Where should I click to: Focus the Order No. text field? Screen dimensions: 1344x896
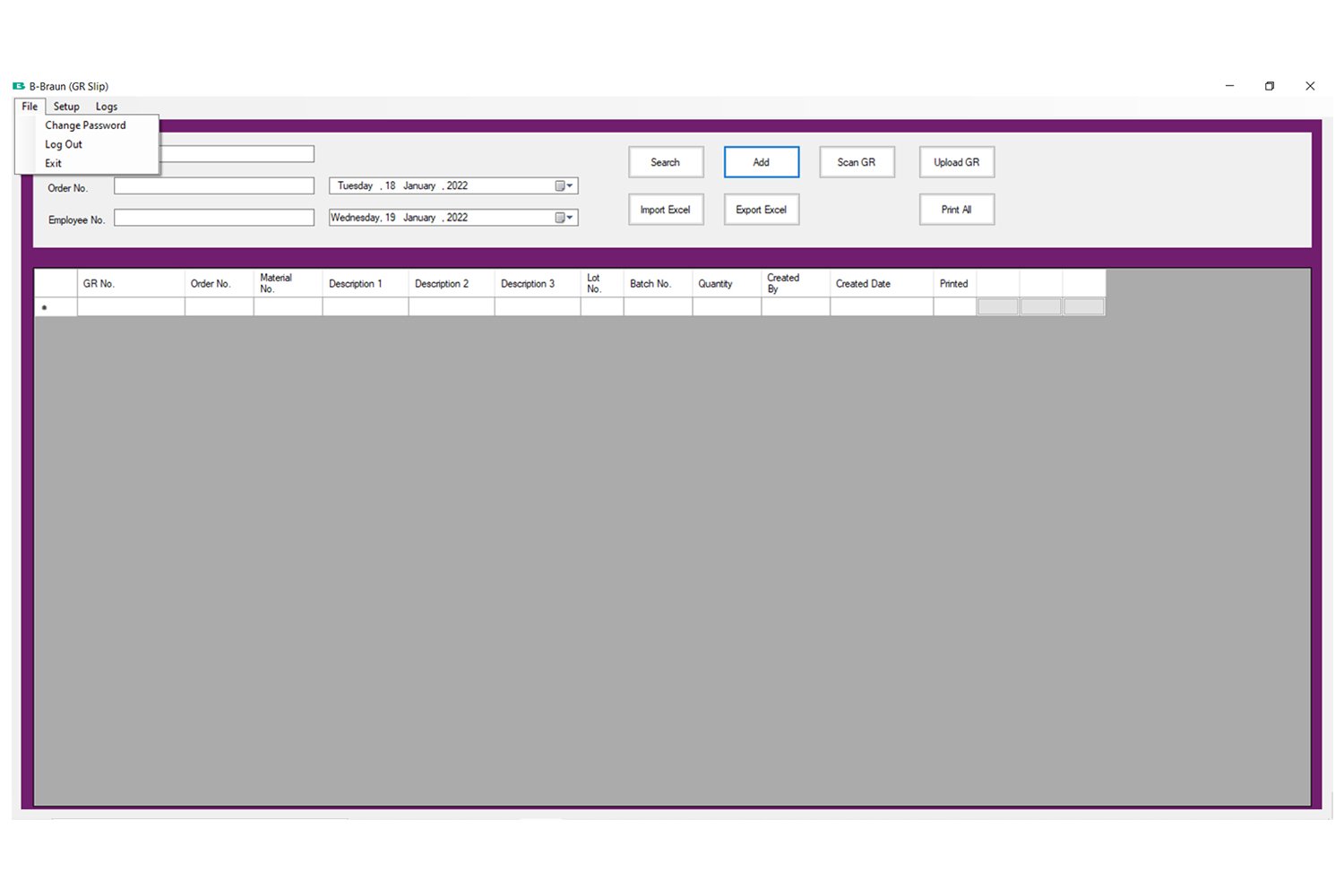[x=213, y=186]
